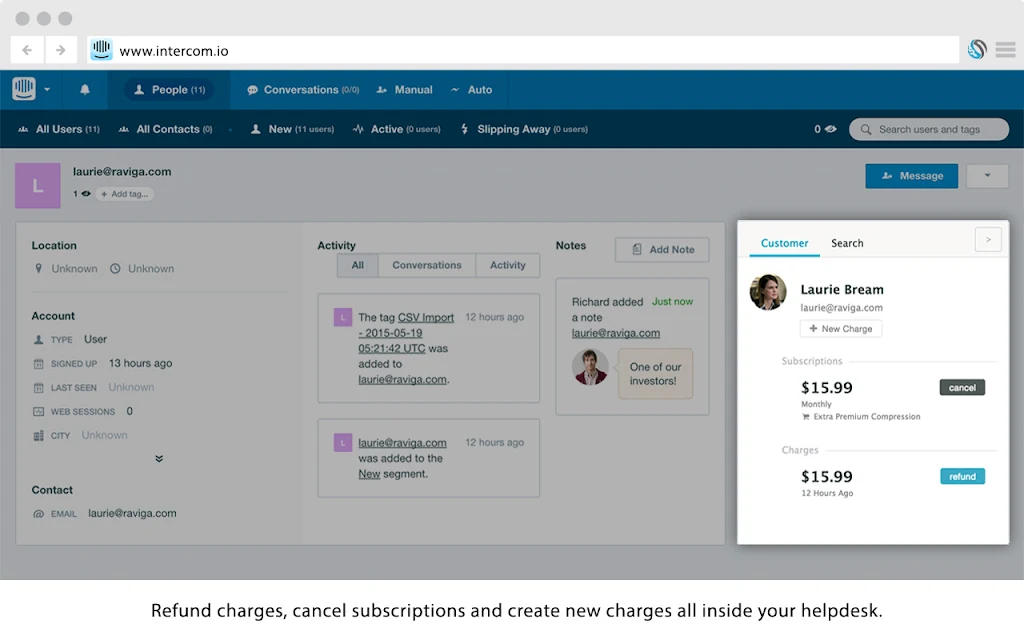The height and width of the screenshot is (640, 1024).
Task: Collapse the side panel with the arrow button
Action: click(x=988, y=240)
